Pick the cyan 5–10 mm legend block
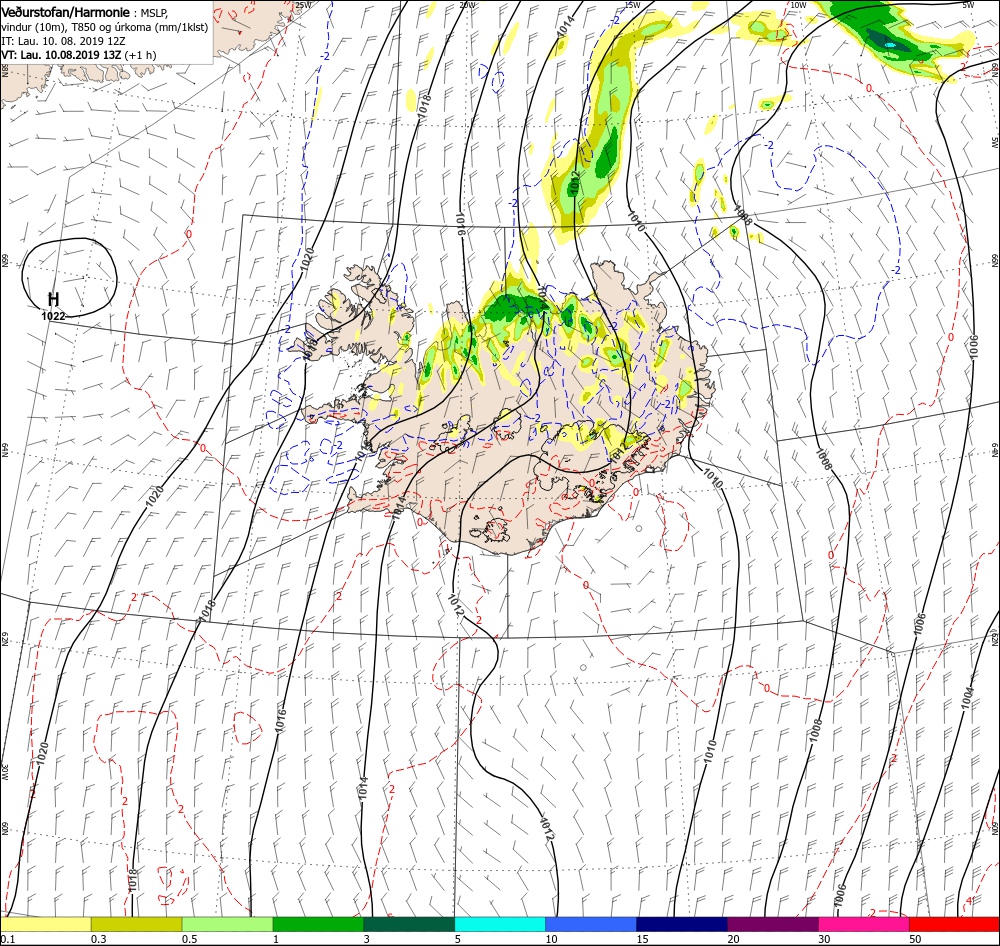 tap(500, 924)
